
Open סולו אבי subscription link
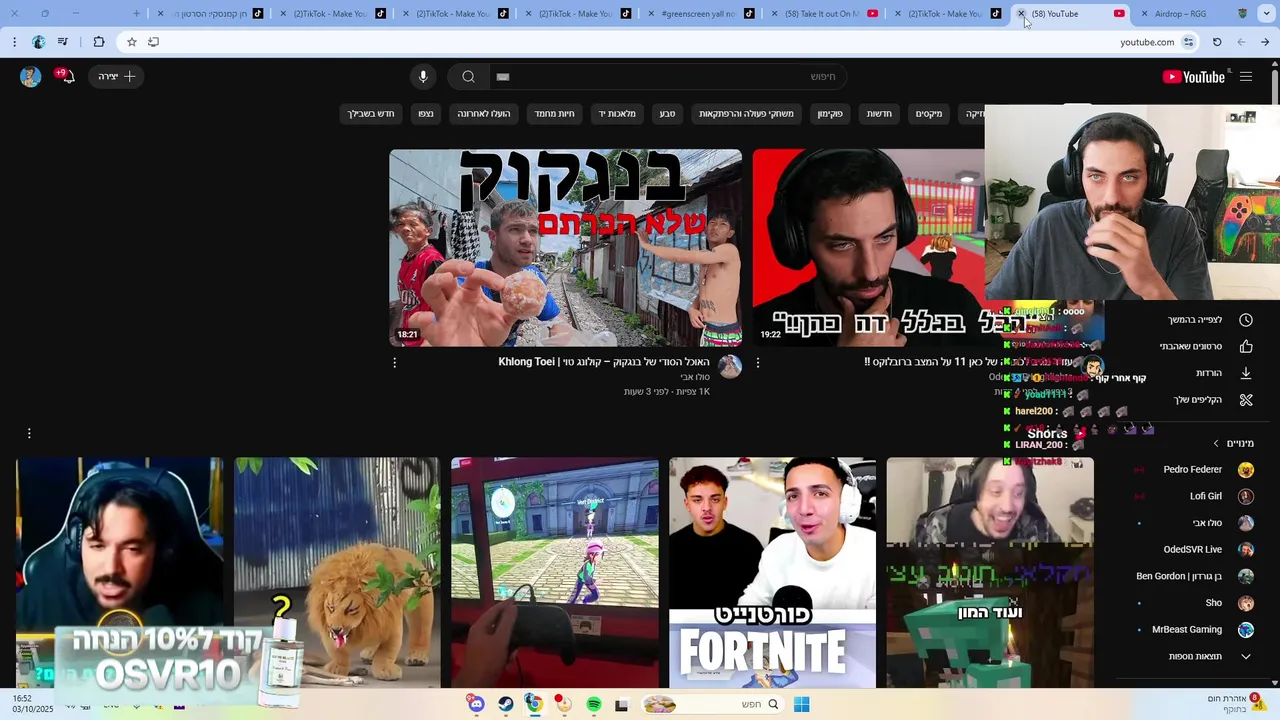(1207, 523)
